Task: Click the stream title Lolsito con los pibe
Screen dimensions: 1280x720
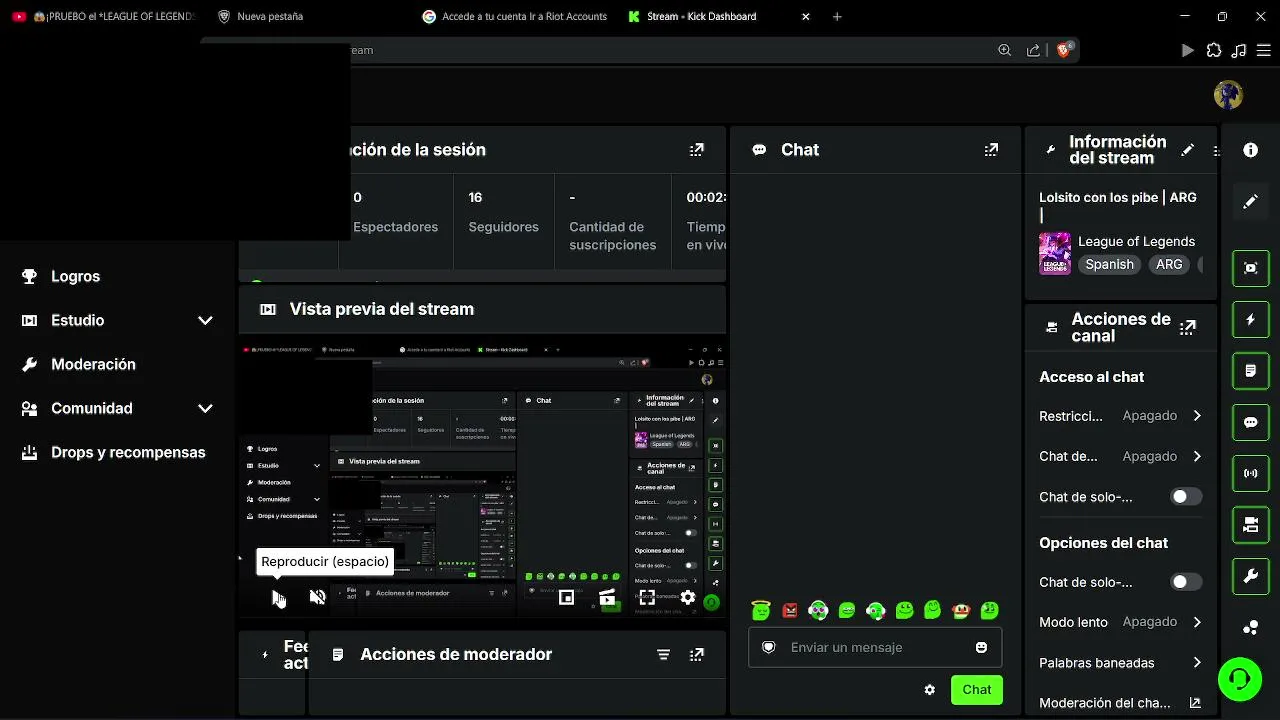Action: 1118,197
